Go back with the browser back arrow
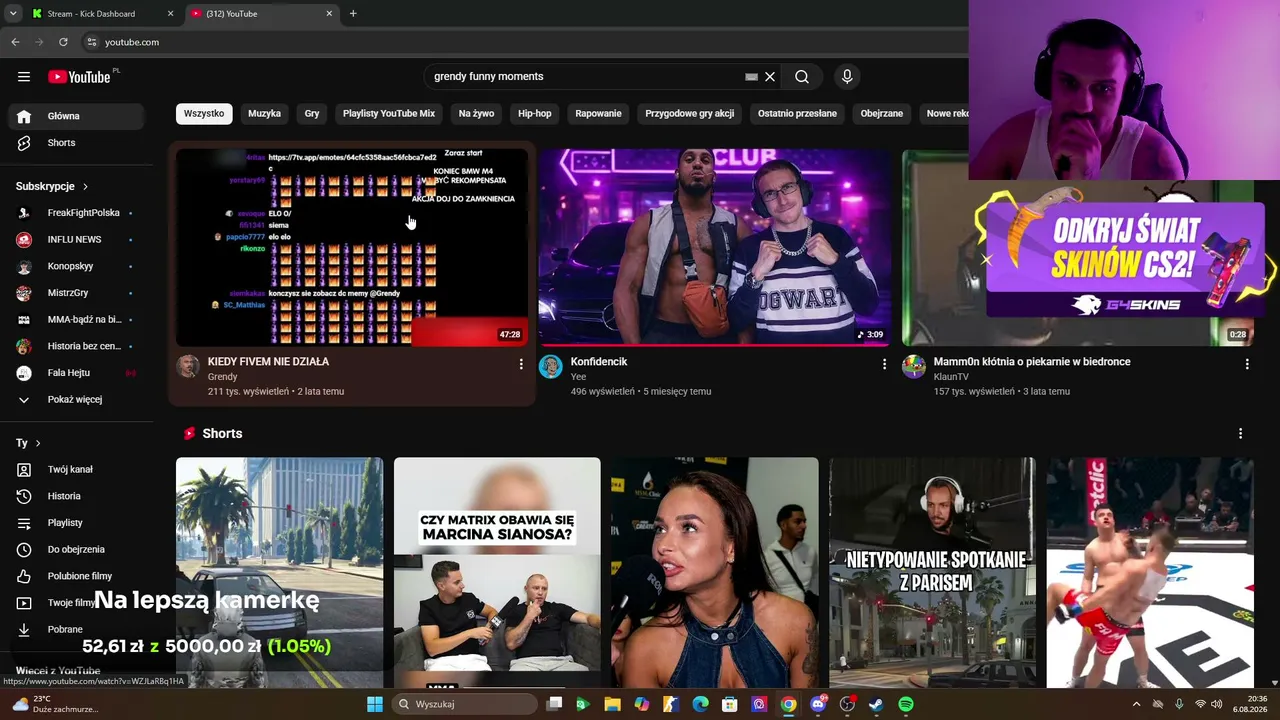The image size is (1280, 720). coord(15,42)
